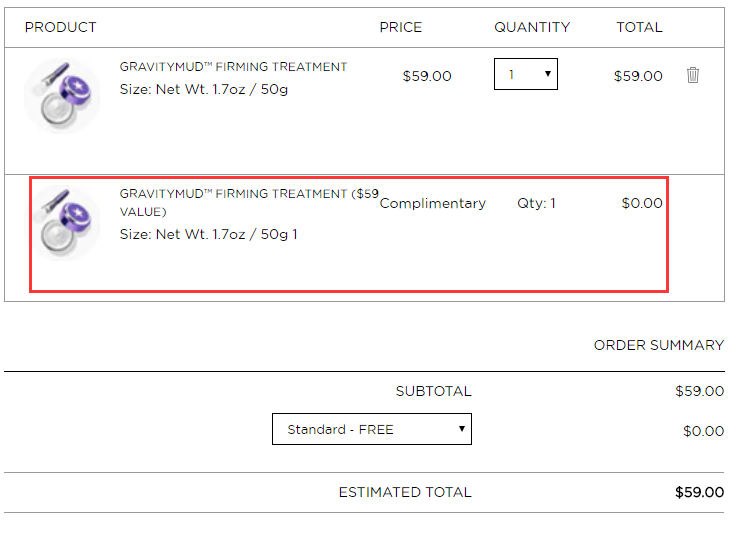
Task: Click the QUANTITY column header
Action: 532,27
